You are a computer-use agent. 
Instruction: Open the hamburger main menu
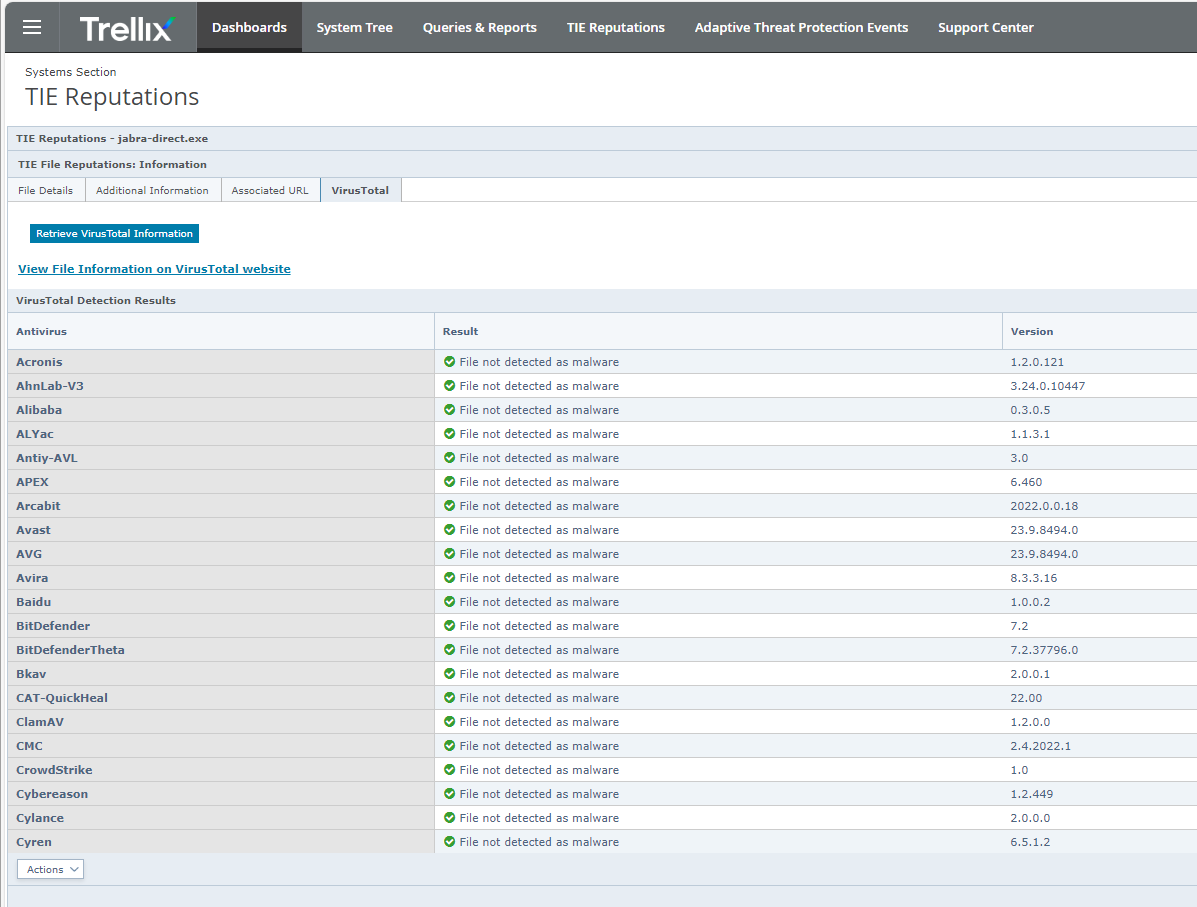32,27
